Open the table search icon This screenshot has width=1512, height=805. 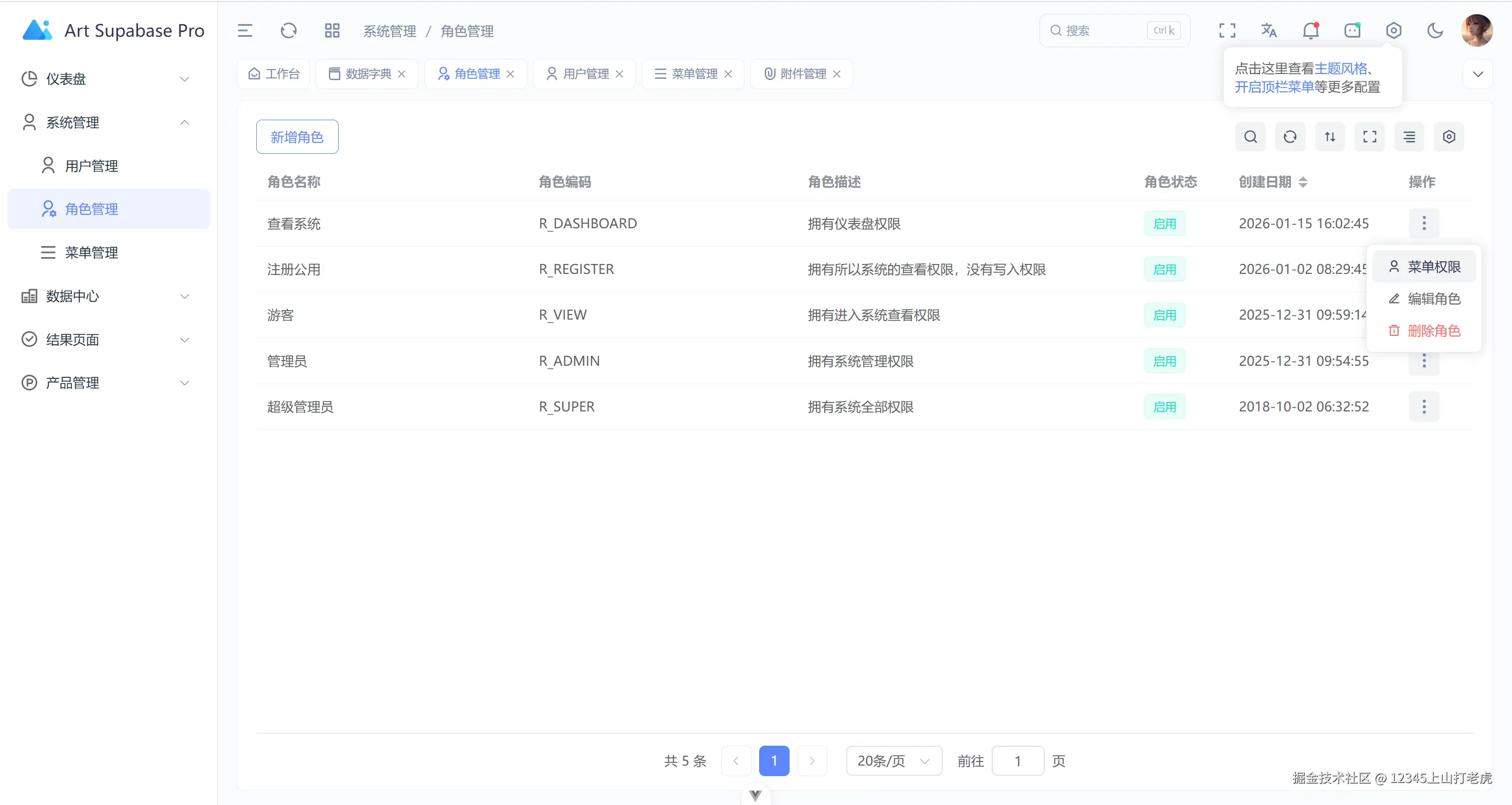(x=1250, y=136)
